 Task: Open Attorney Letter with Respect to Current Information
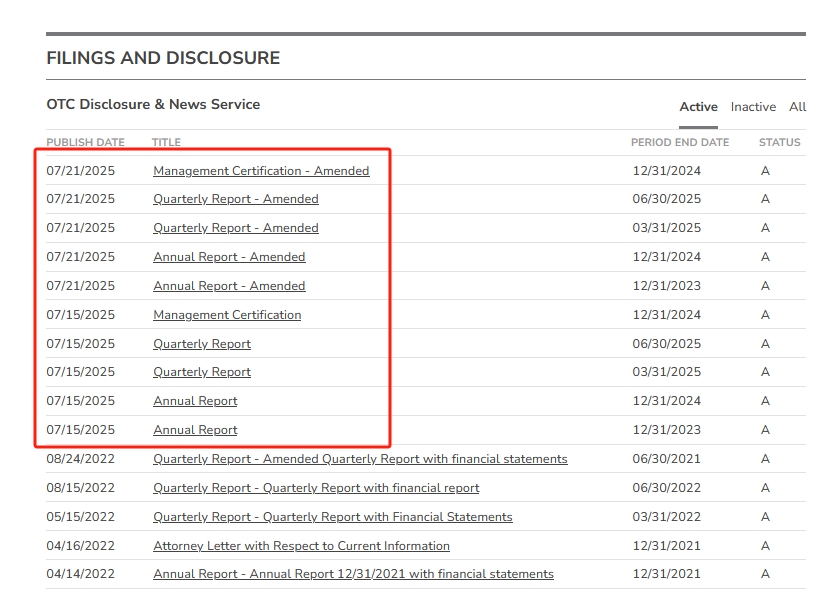301,546
